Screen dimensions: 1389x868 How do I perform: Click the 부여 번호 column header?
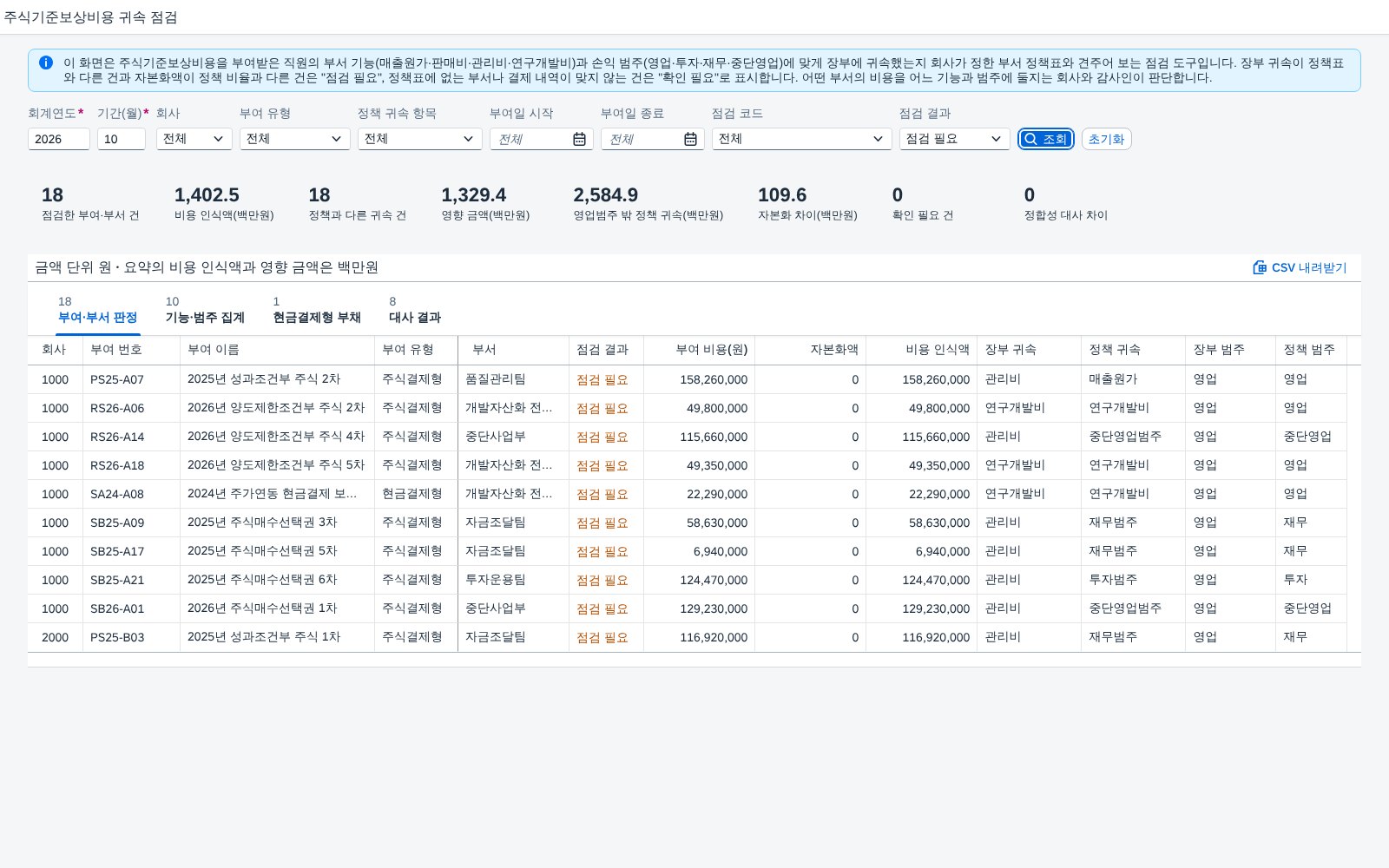pos(131,350)
